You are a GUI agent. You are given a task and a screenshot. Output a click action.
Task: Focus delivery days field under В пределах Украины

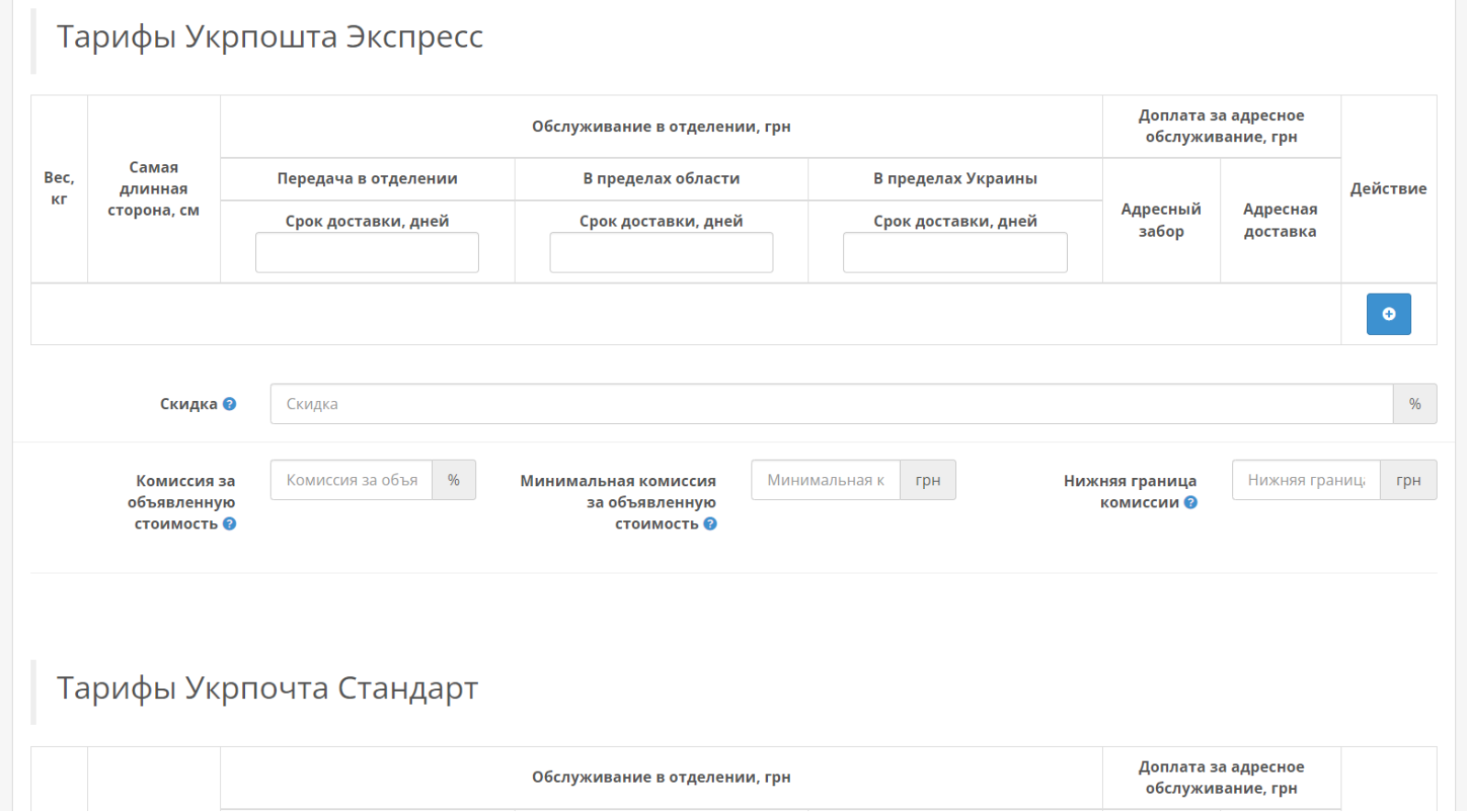click(x=955, y=252)
